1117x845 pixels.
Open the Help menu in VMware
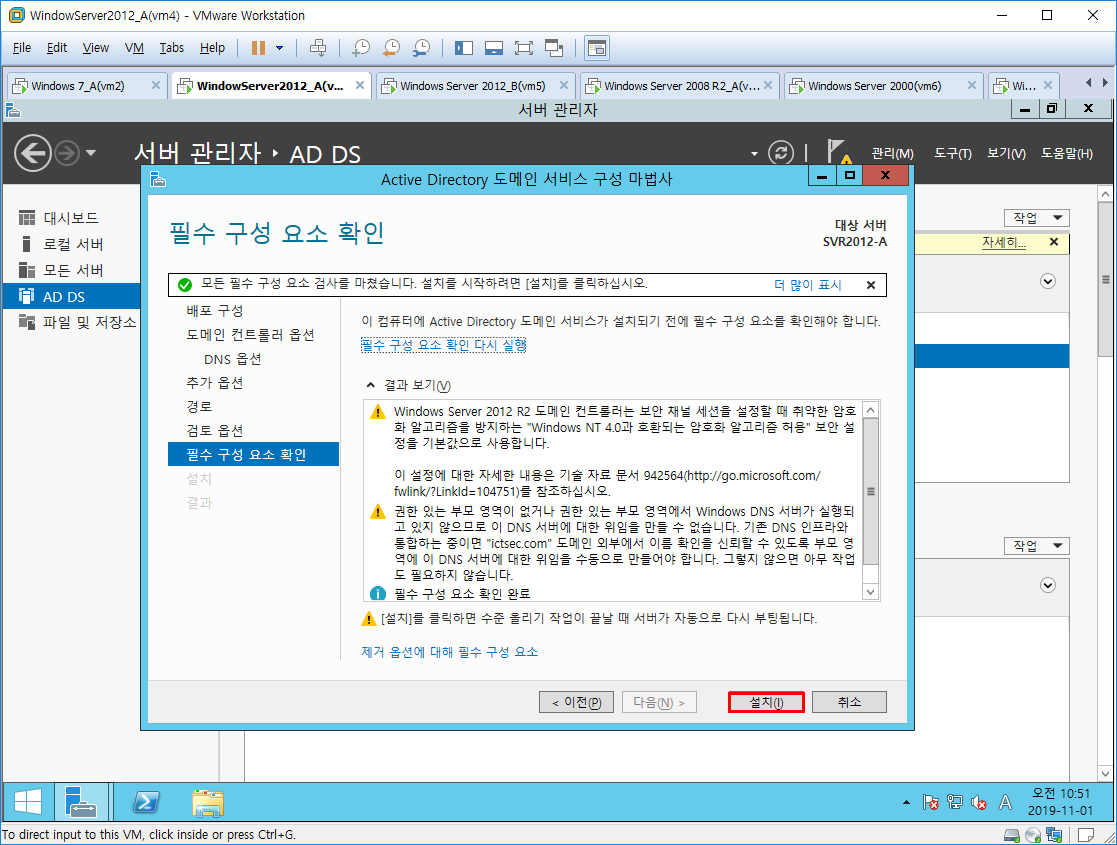coord(212,48)
